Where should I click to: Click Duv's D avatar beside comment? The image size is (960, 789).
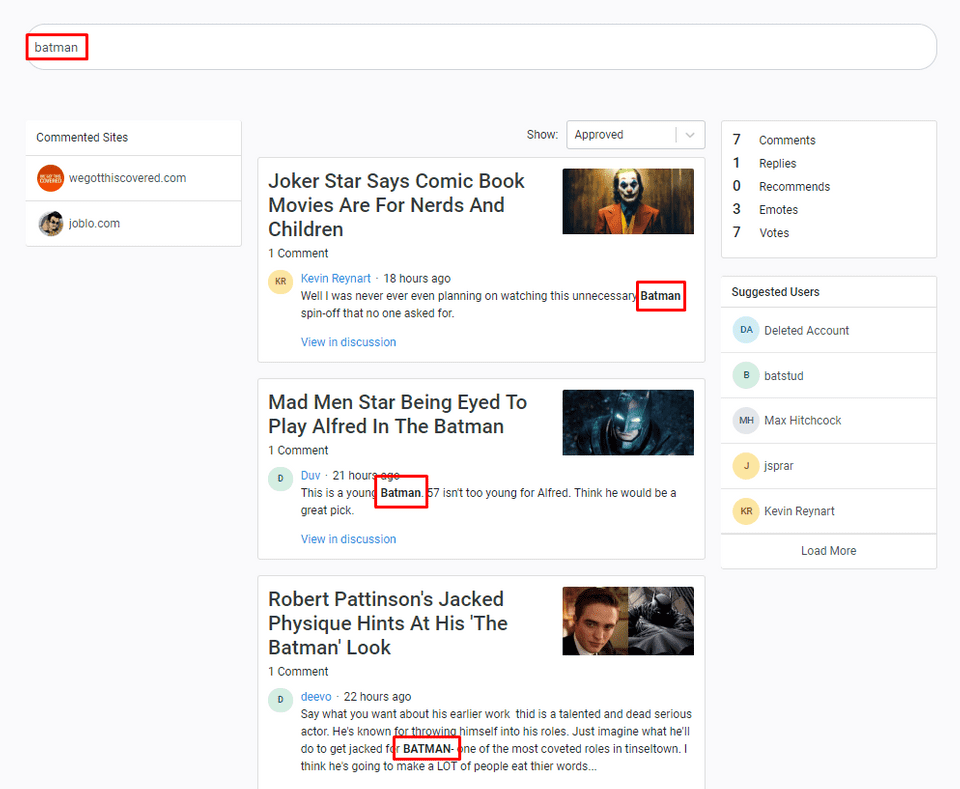[280, 479]
